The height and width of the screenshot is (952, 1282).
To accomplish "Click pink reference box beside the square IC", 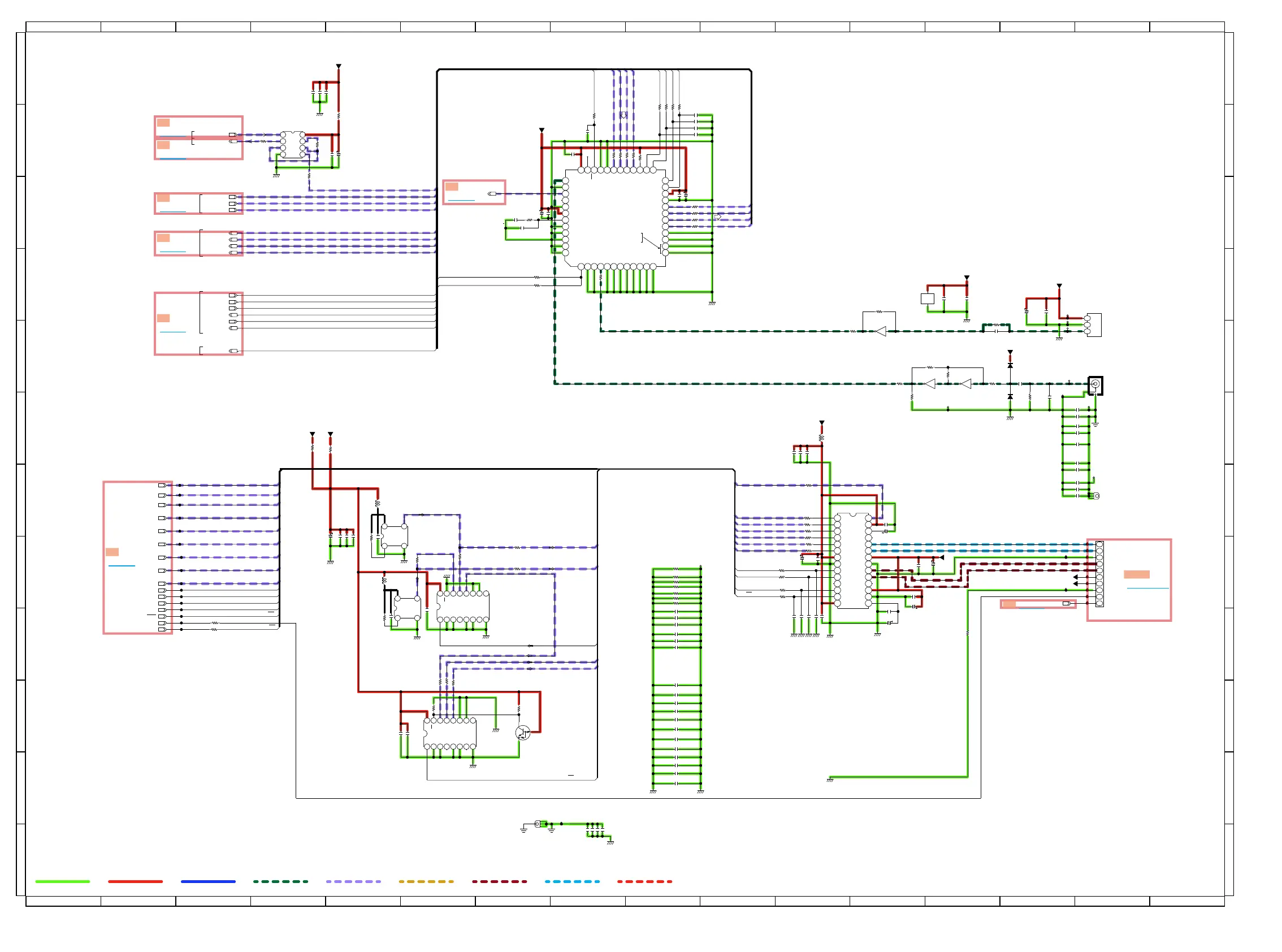I will click(x=474, y=192).
